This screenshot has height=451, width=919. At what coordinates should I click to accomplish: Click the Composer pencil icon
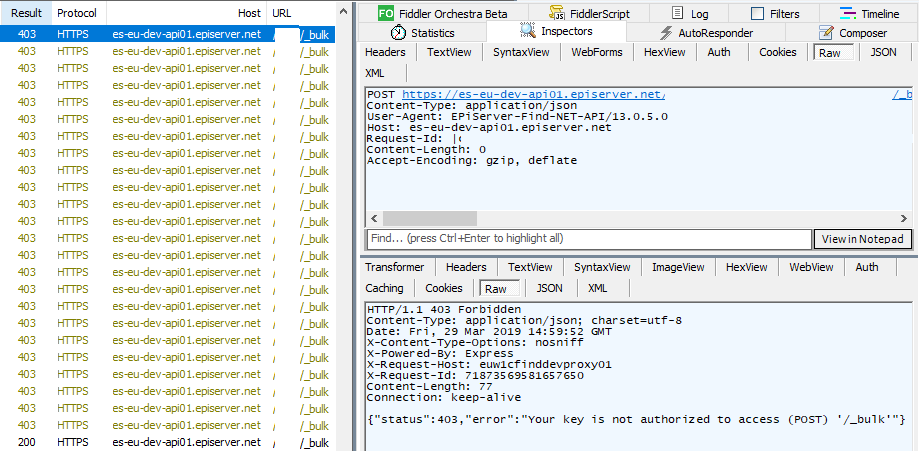(826, 32)
